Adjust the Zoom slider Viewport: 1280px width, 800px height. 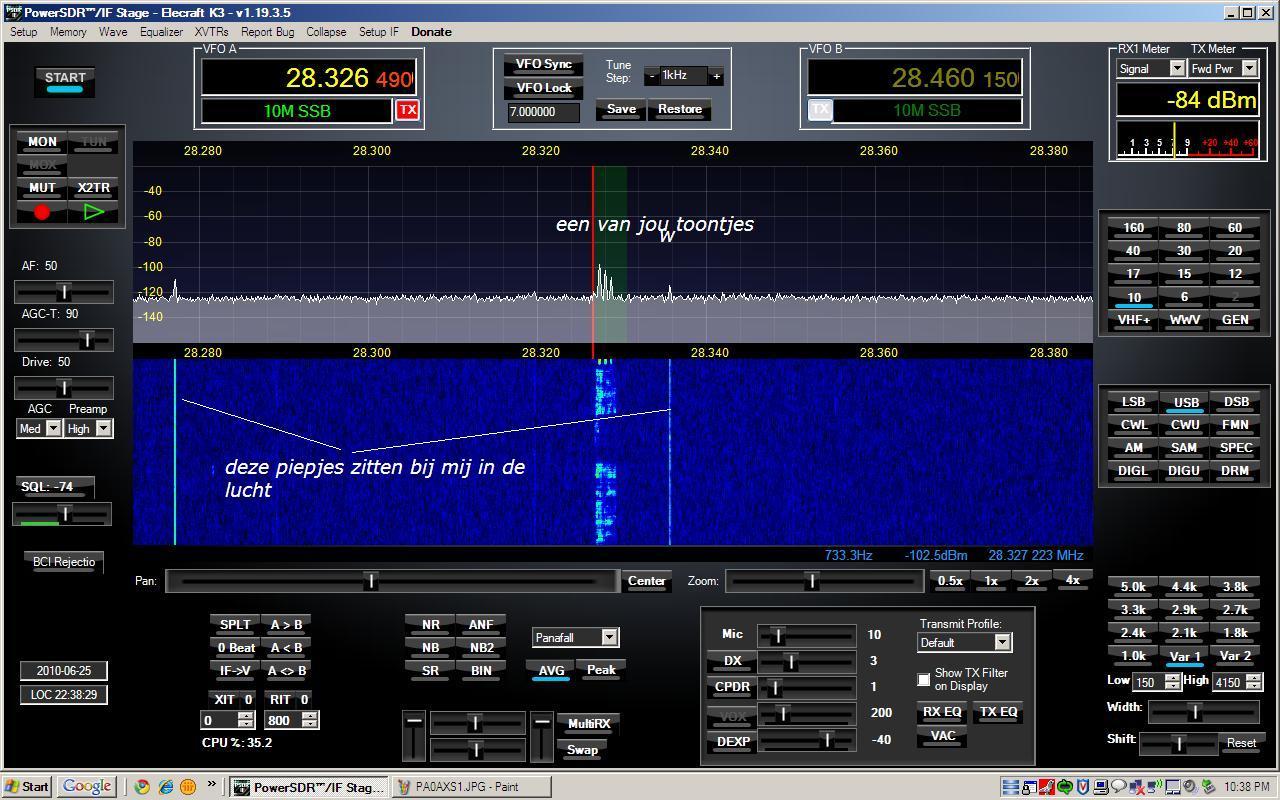[x=824, y=581]
